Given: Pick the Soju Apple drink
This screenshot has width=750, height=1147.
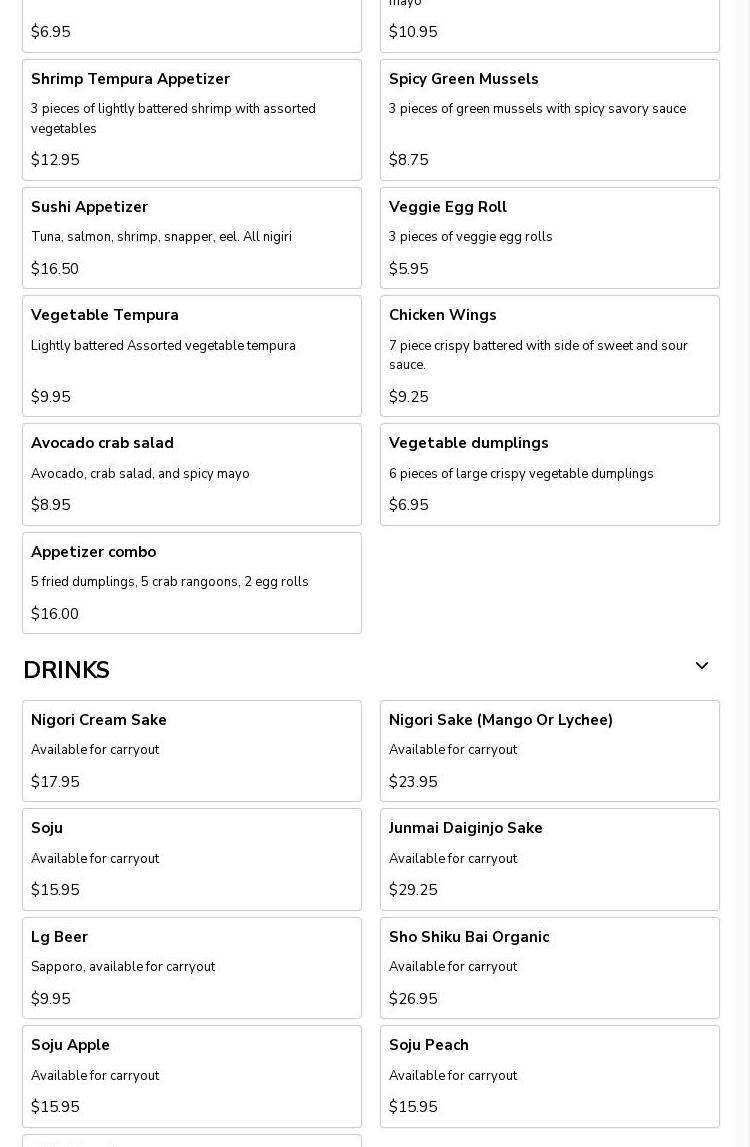Looking at the screenshot, I should click(192, 1076).
